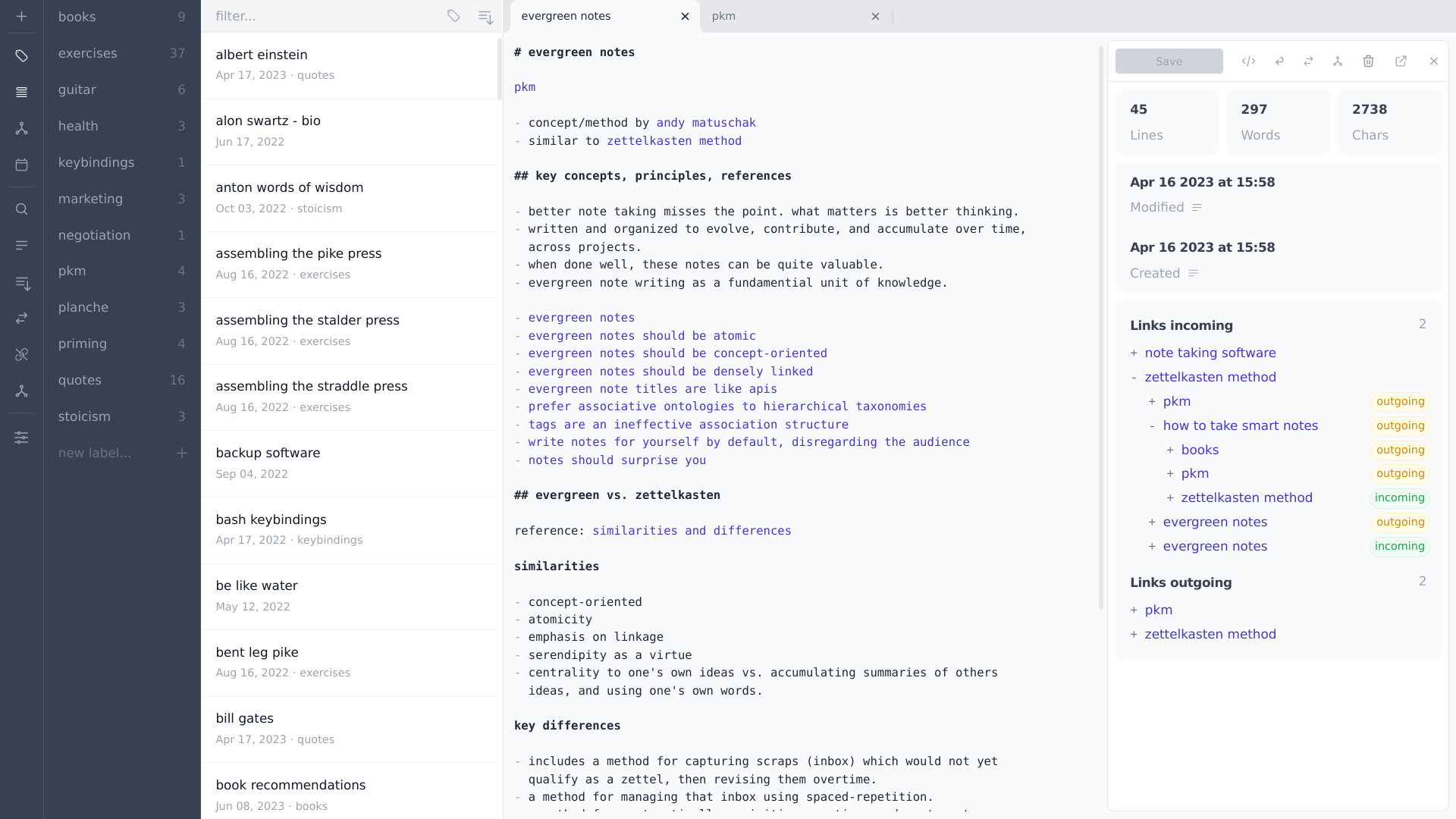The height and width of the screenshot is (819, 1456).
Task: Click the editor vertical scrollbar
Action: coord(1101,326)
